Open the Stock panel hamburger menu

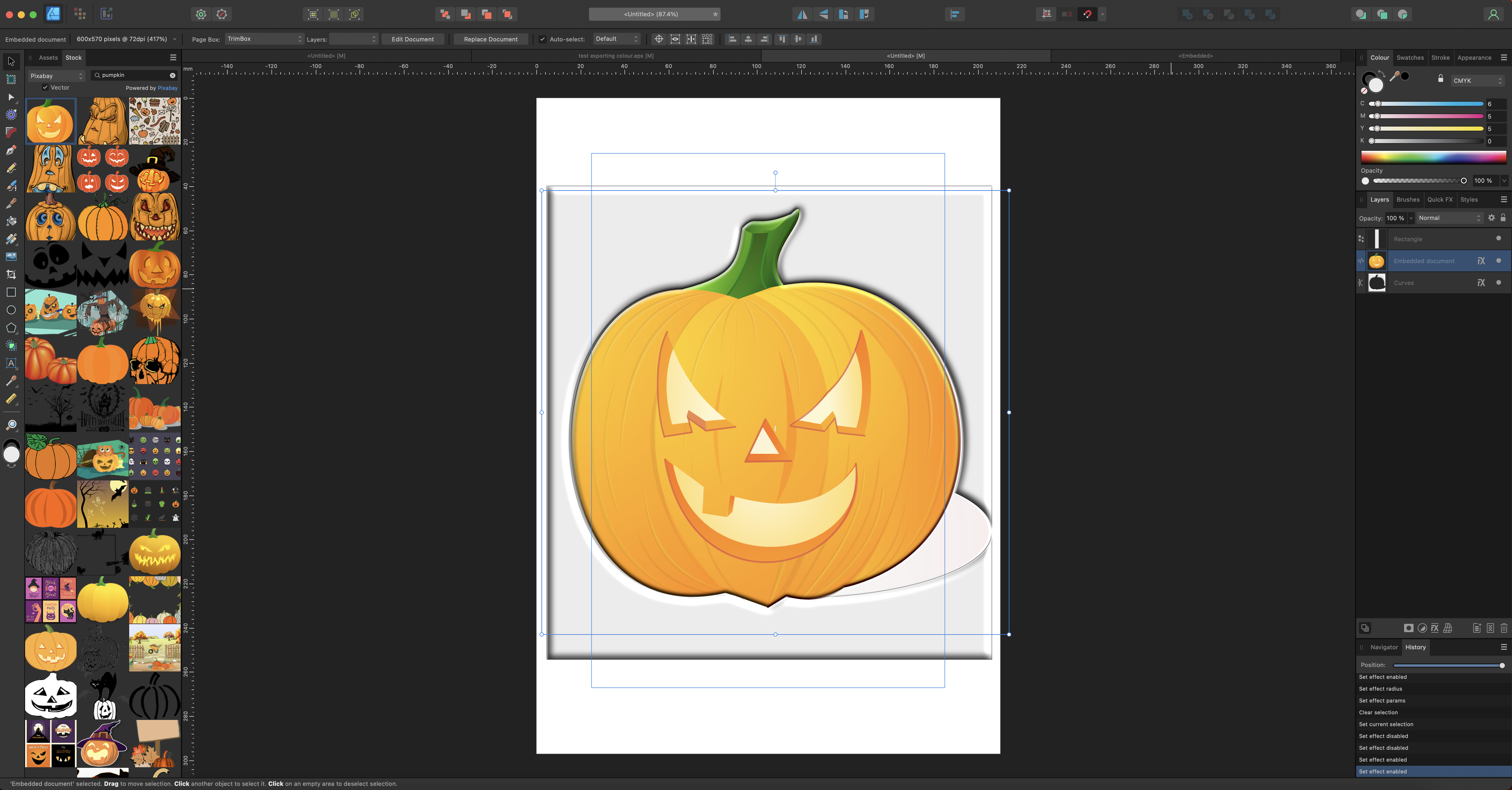(173, 58)
